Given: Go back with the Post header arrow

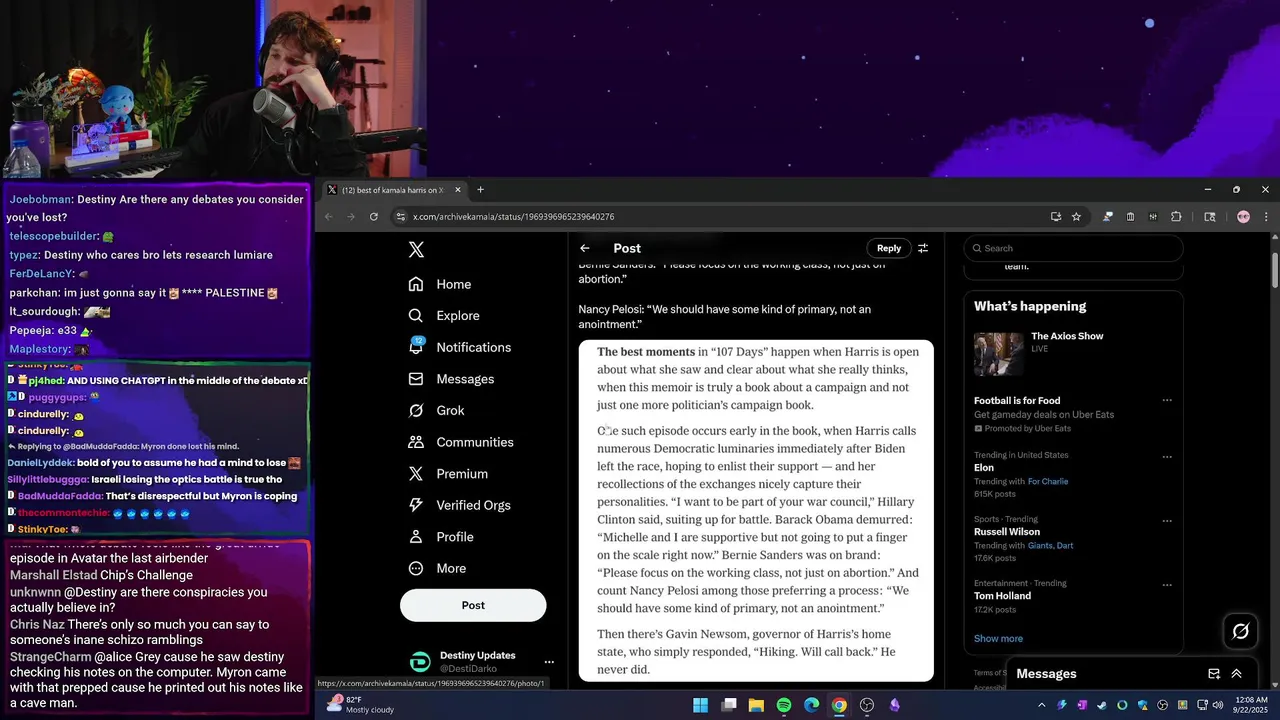Looking at the screenshot, I should 585,248.
